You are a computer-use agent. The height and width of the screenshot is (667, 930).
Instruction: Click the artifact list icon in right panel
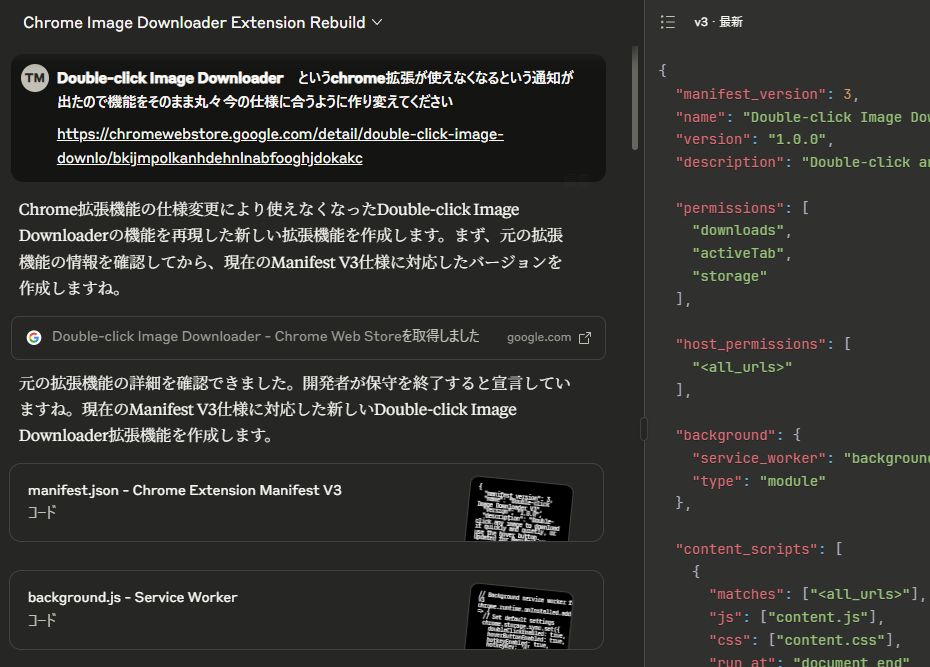pos(668,23)
